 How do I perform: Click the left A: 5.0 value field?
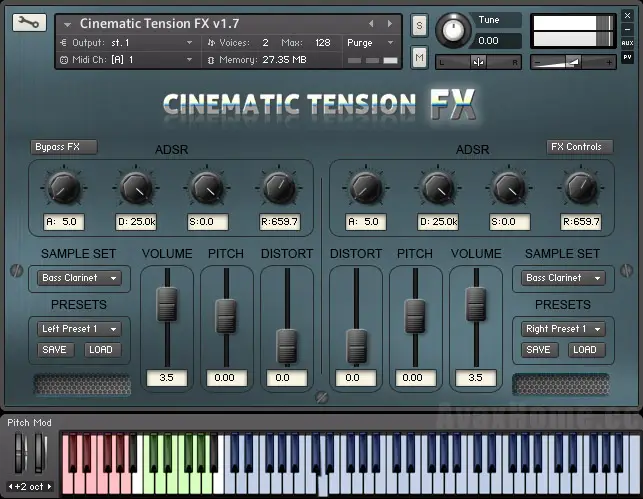tap(64, 222)
